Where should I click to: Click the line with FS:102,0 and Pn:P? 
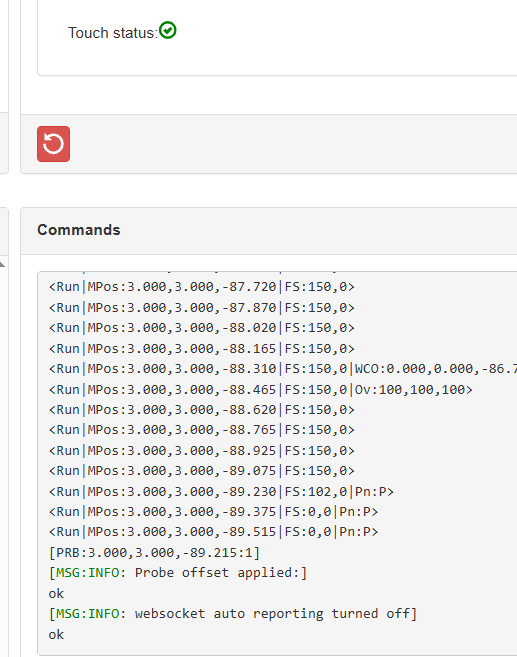tap(221, 491)
